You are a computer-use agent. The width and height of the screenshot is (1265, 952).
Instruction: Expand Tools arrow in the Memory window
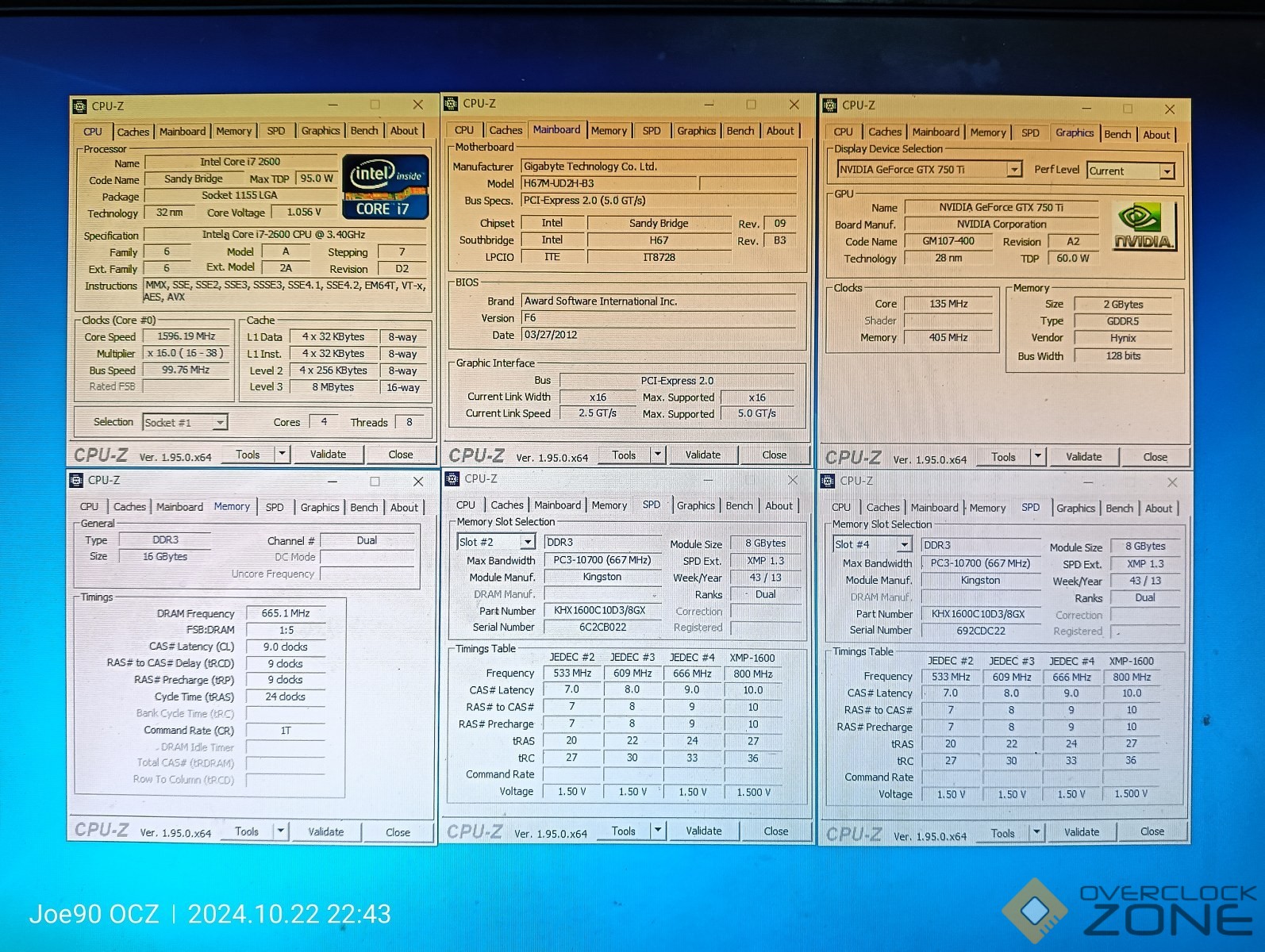tap(280, 831)
